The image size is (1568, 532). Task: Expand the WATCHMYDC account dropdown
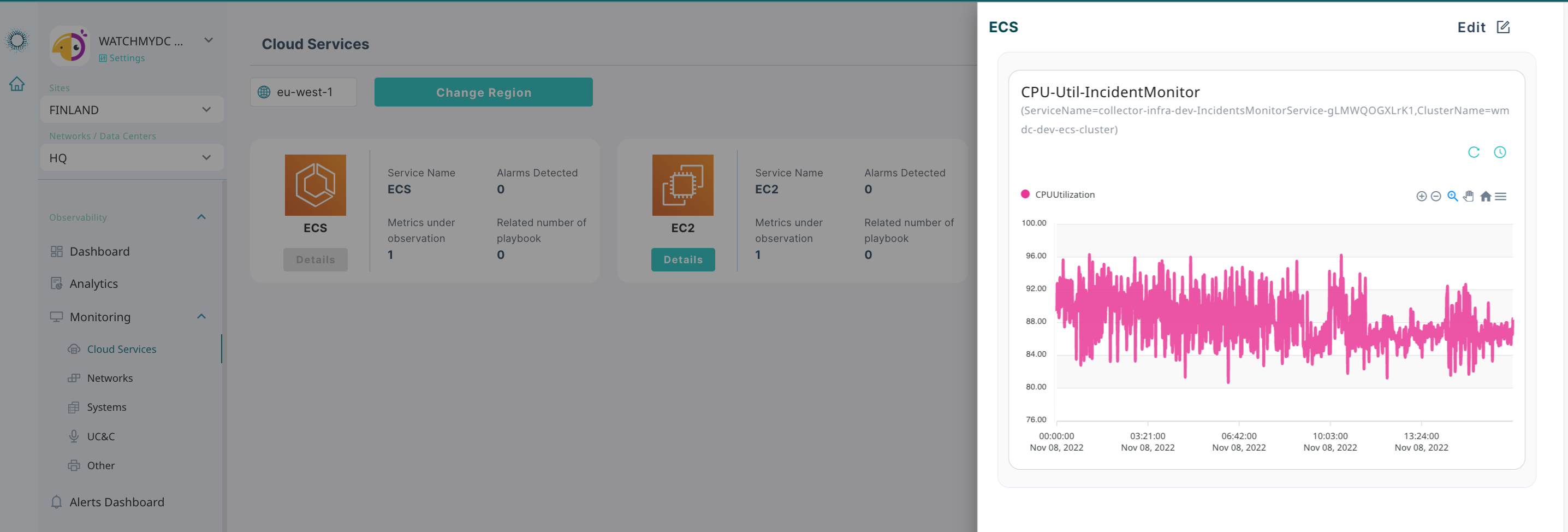click(209, 40)
